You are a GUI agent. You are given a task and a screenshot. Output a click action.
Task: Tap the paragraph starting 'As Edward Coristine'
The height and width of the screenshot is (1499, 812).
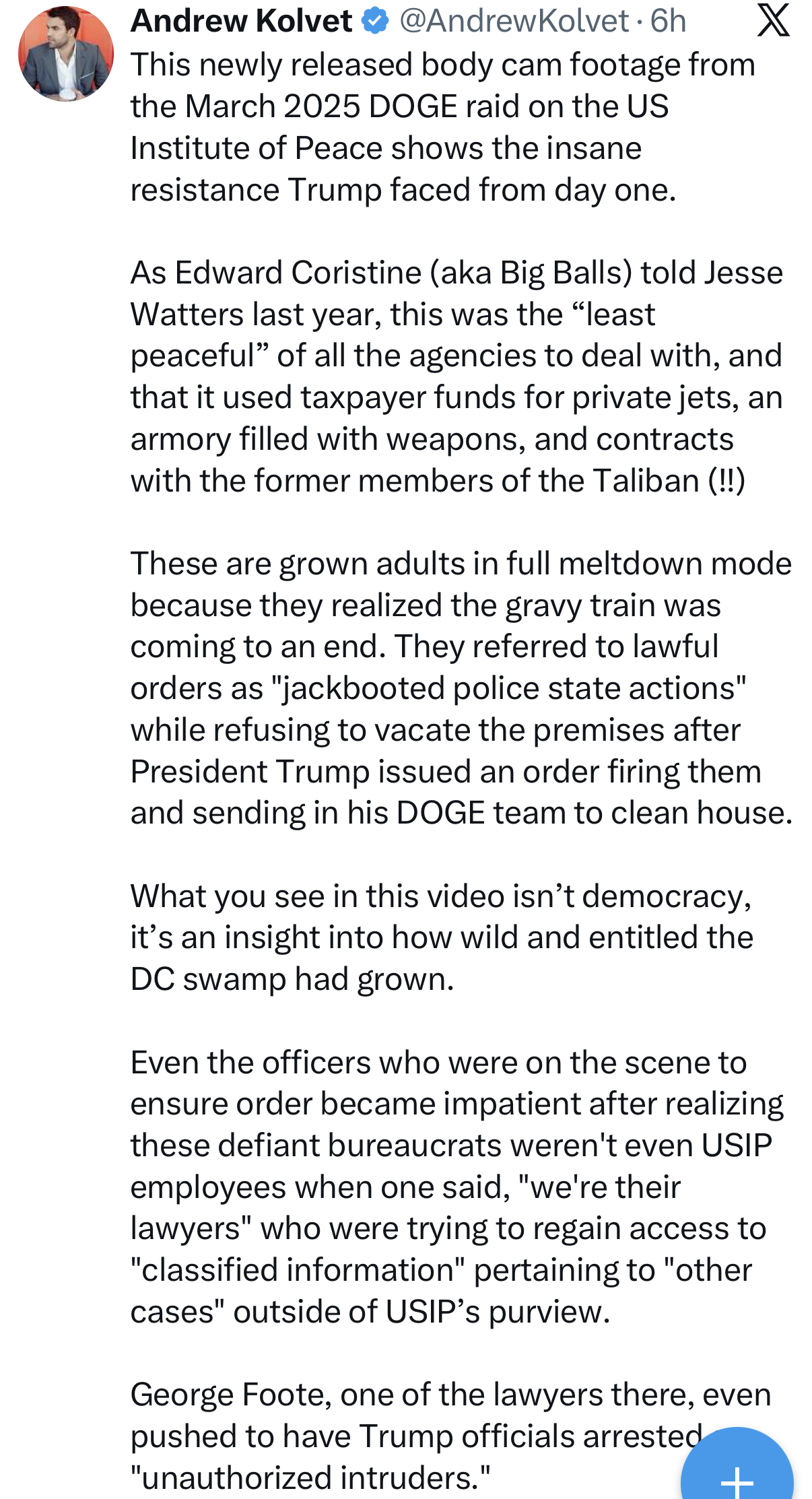456,376
